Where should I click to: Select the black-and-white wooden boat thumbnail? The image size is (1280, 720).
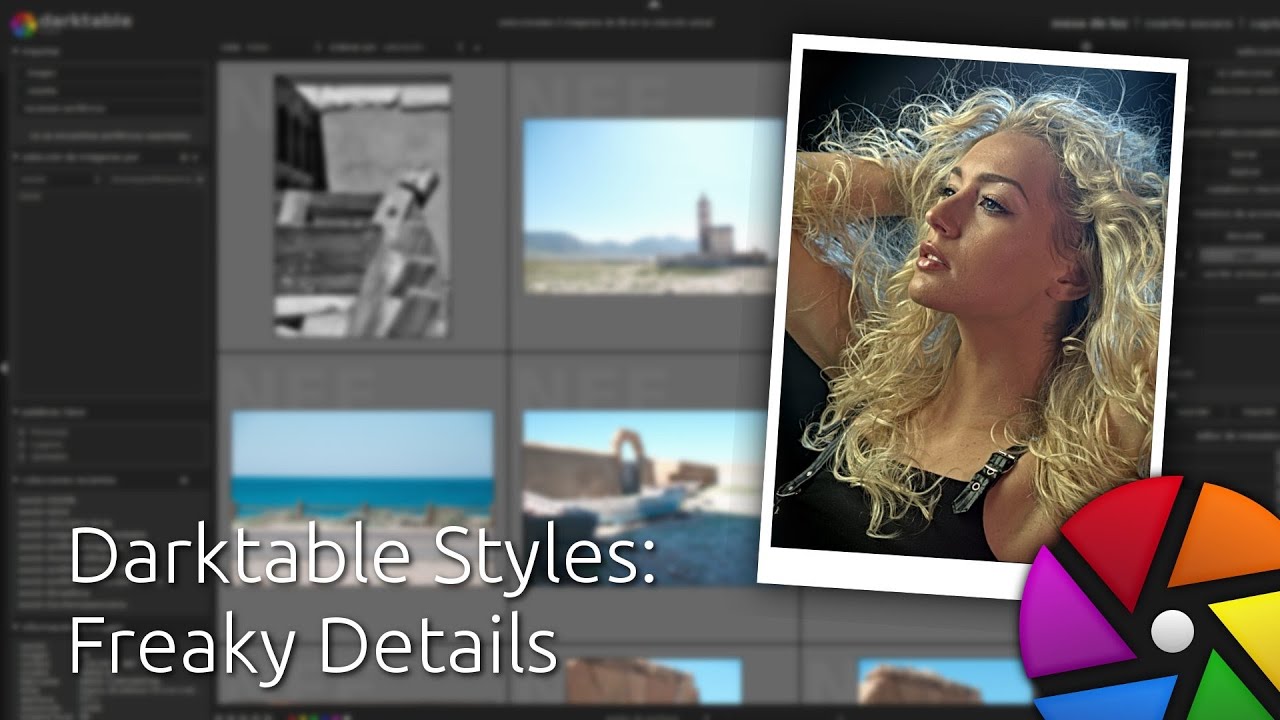(x=363, y=207)
